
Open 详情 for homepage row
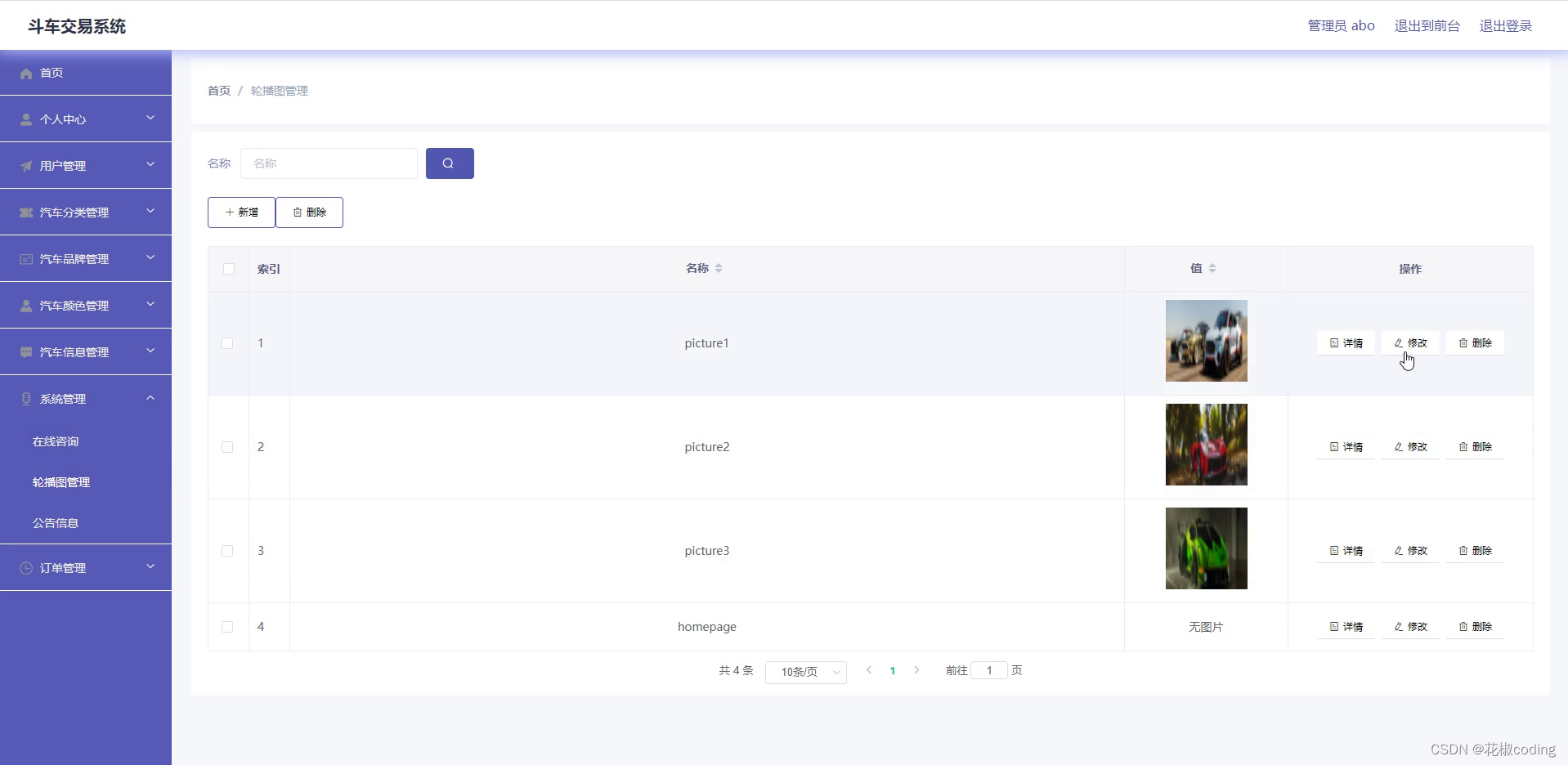coord(1346,627)
